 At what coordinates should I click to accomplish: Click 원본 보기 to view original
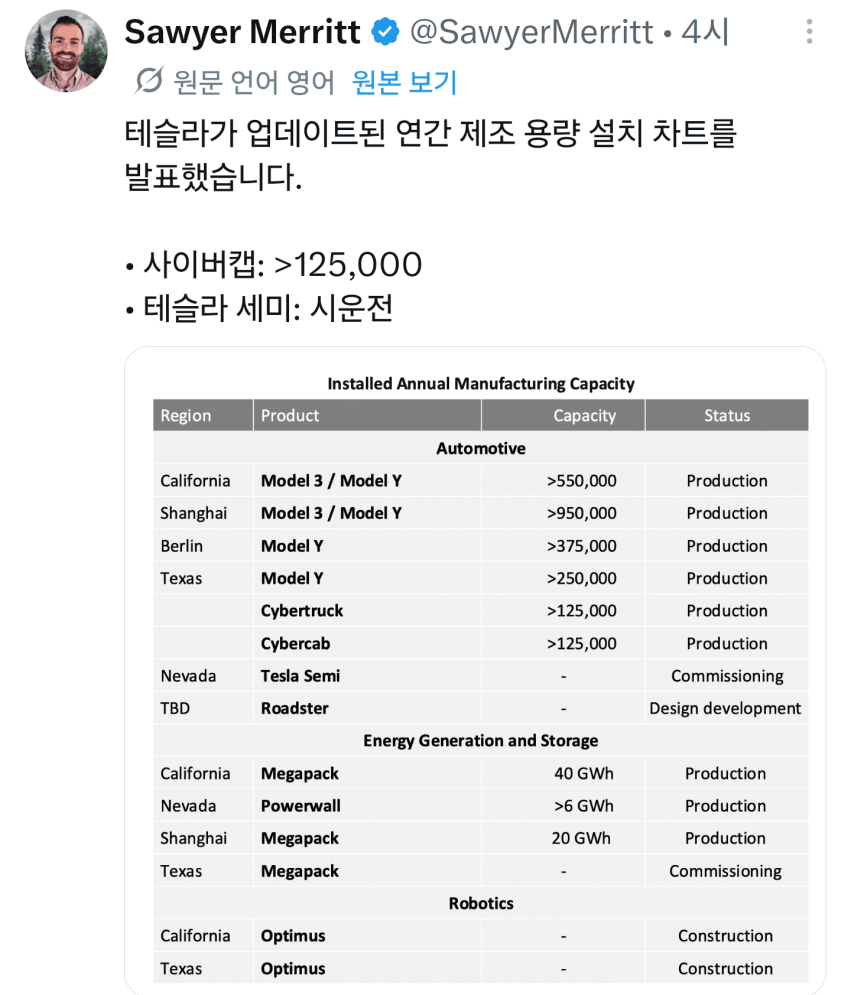pyautogui.click(x=404, y=82)
